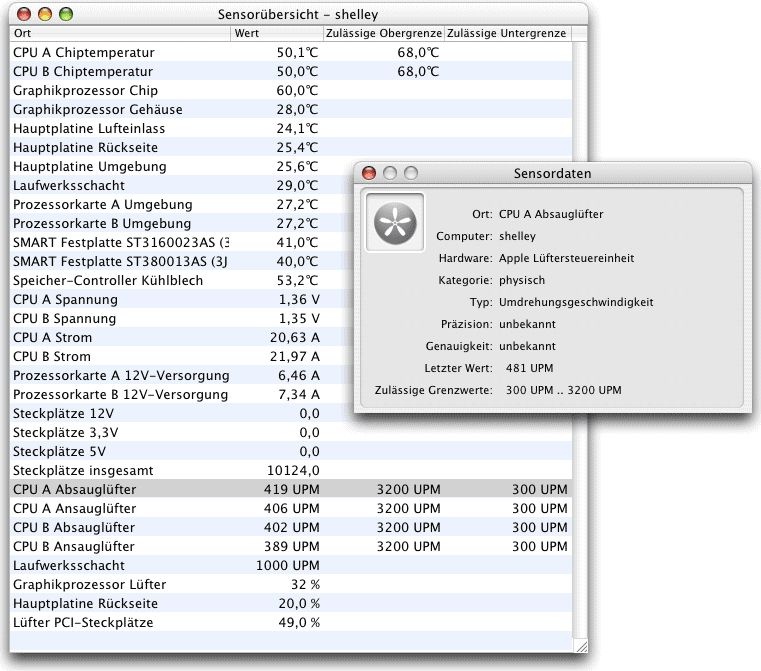This screenshot has height=671, width=761.
Task: Click the Zulässige Untergrenze column header
Action: [506, 33]
